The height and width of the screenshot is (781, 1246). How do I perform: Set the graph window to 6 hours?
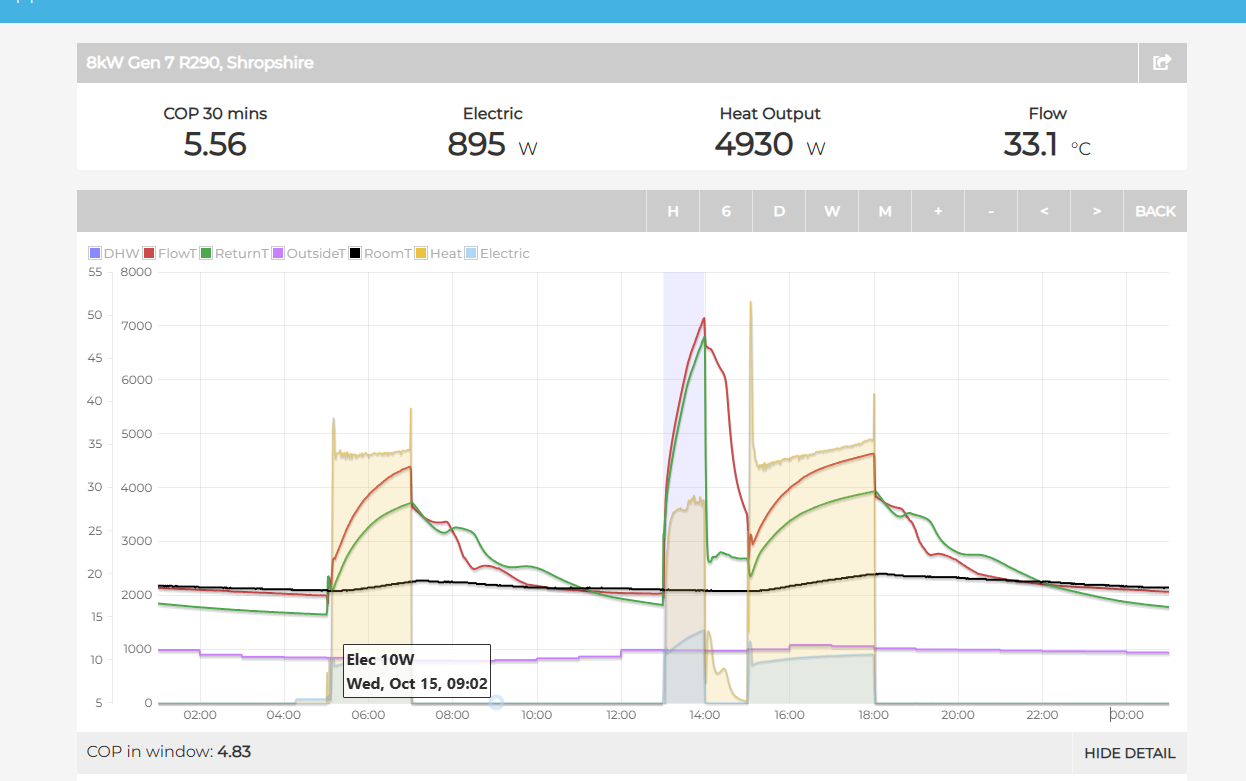click(x=726, y=211)
